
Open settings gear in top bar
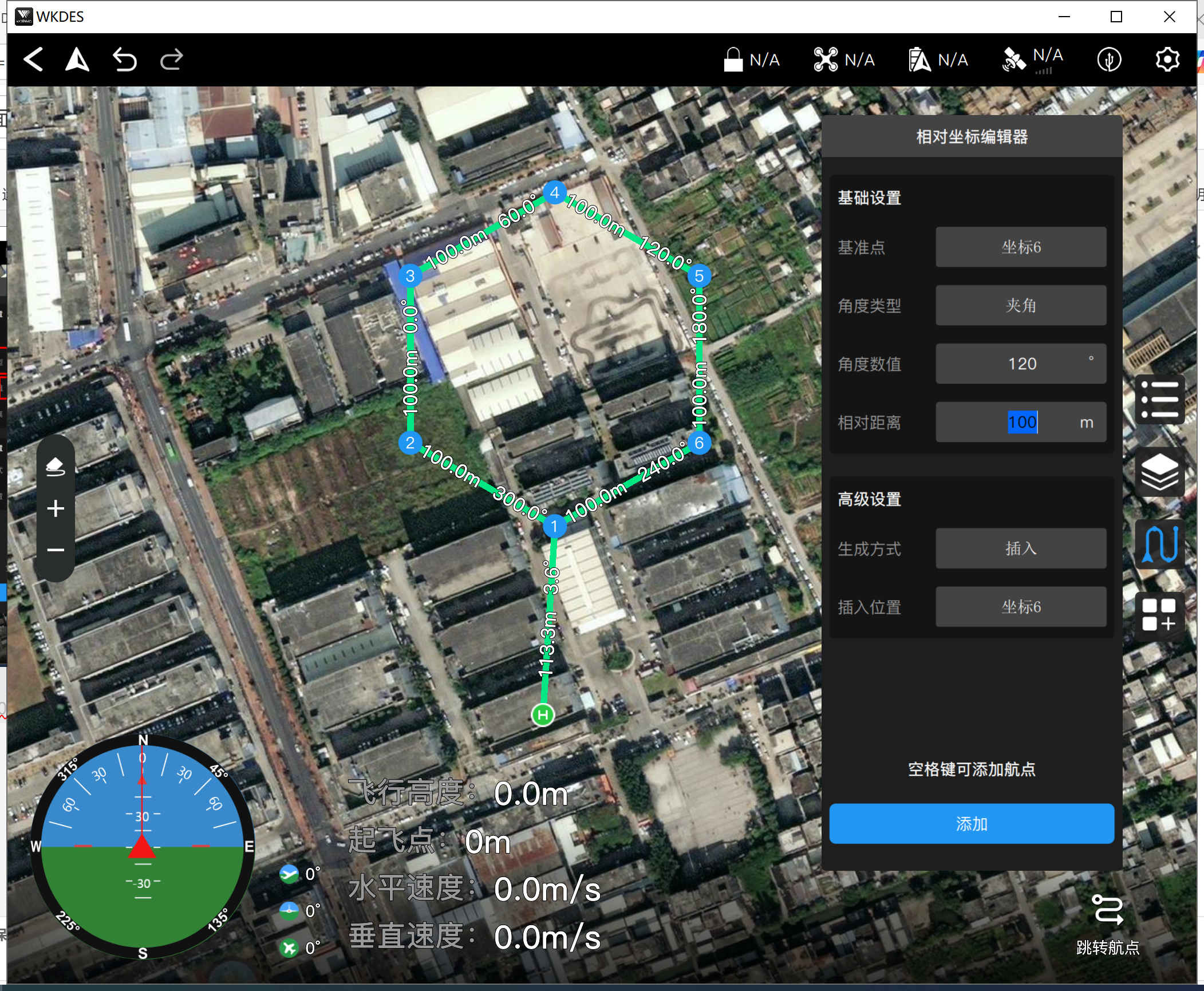(x=1167, y=60)
